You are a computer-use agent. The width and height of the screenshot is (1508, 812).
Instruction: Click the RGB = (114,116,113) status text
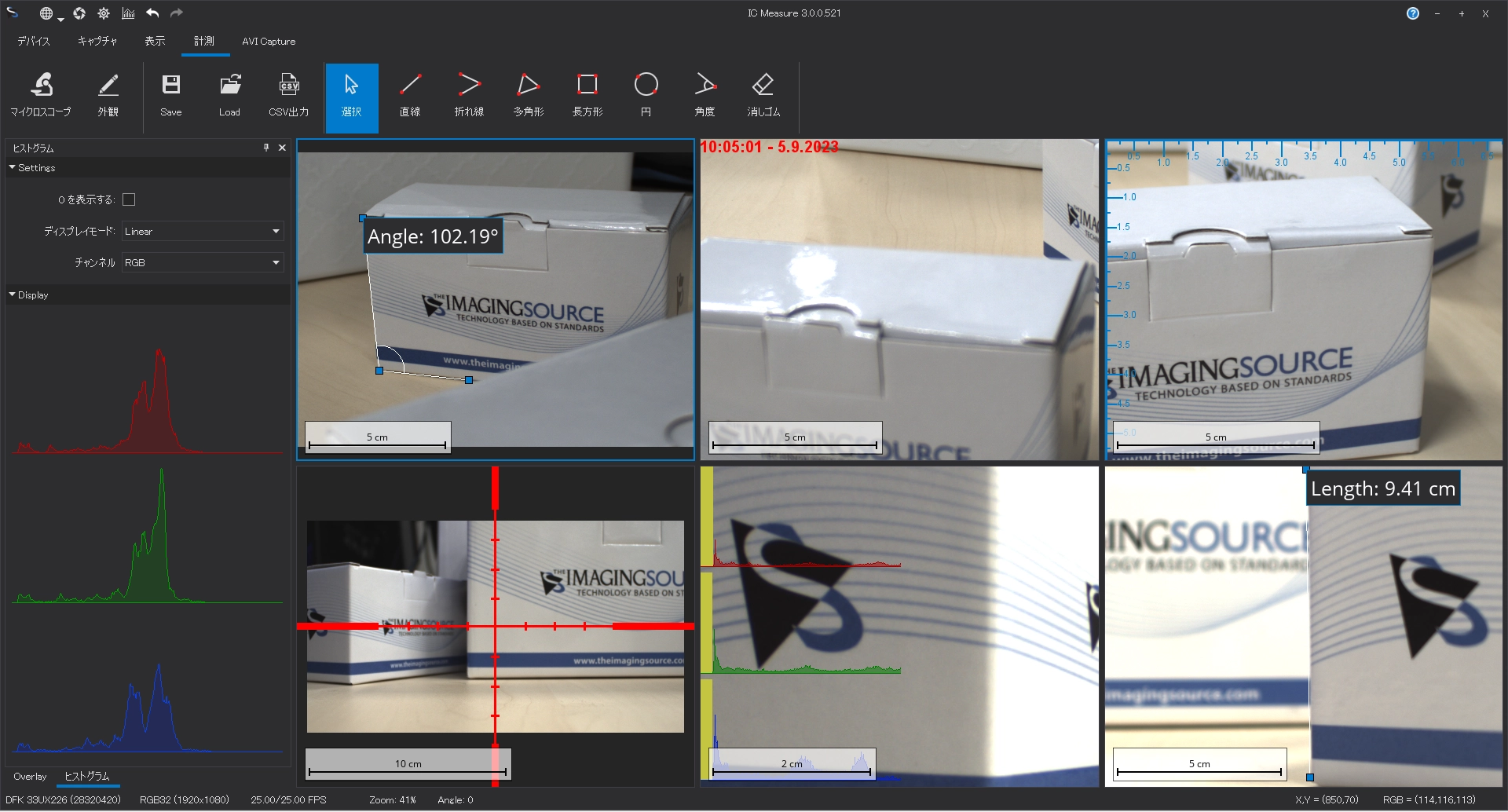[x=1429, y=800]
